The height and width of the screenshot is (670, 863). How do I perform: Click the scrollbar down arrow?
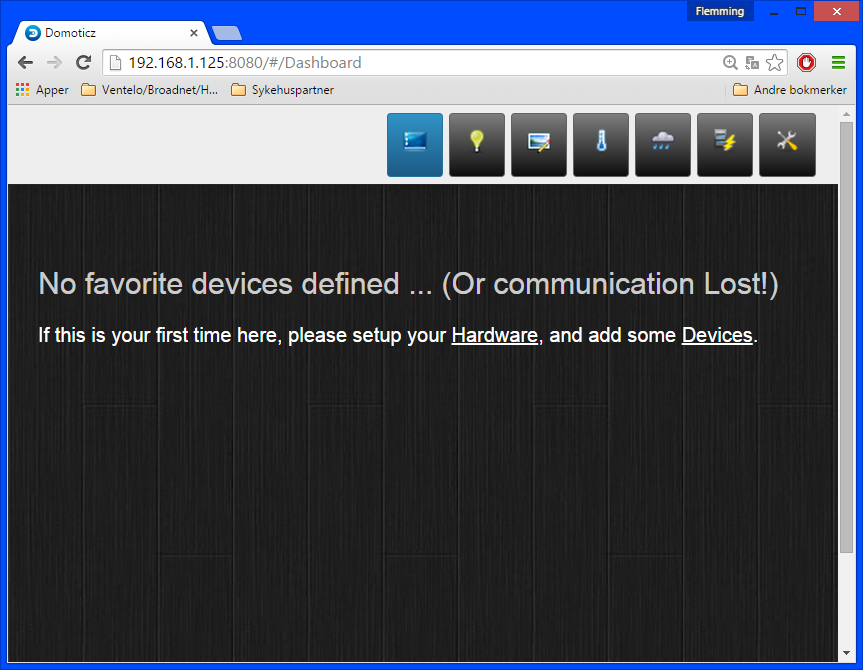tap(846, 653)
